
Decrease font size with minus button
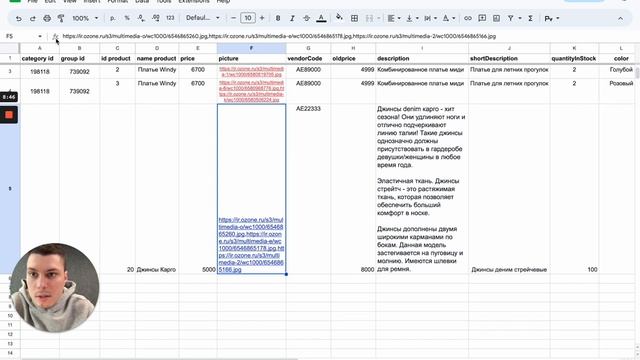(x=233, y=18)
